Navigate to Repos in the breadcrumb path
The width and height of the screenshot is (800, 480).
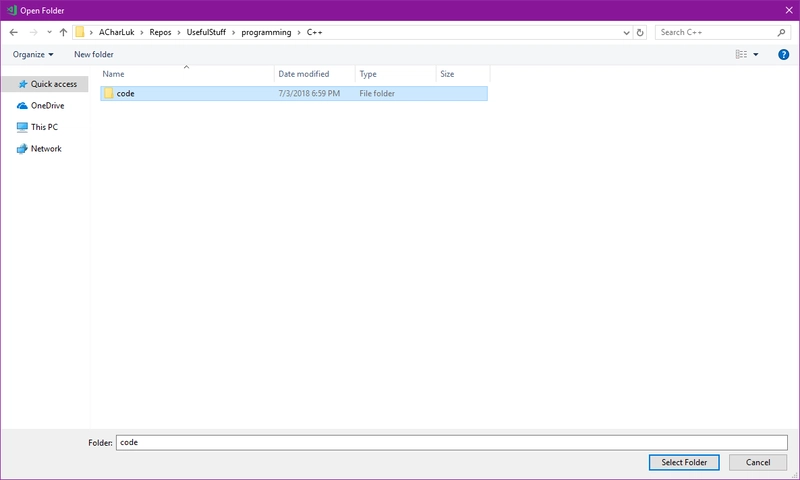tap(160, 32)
